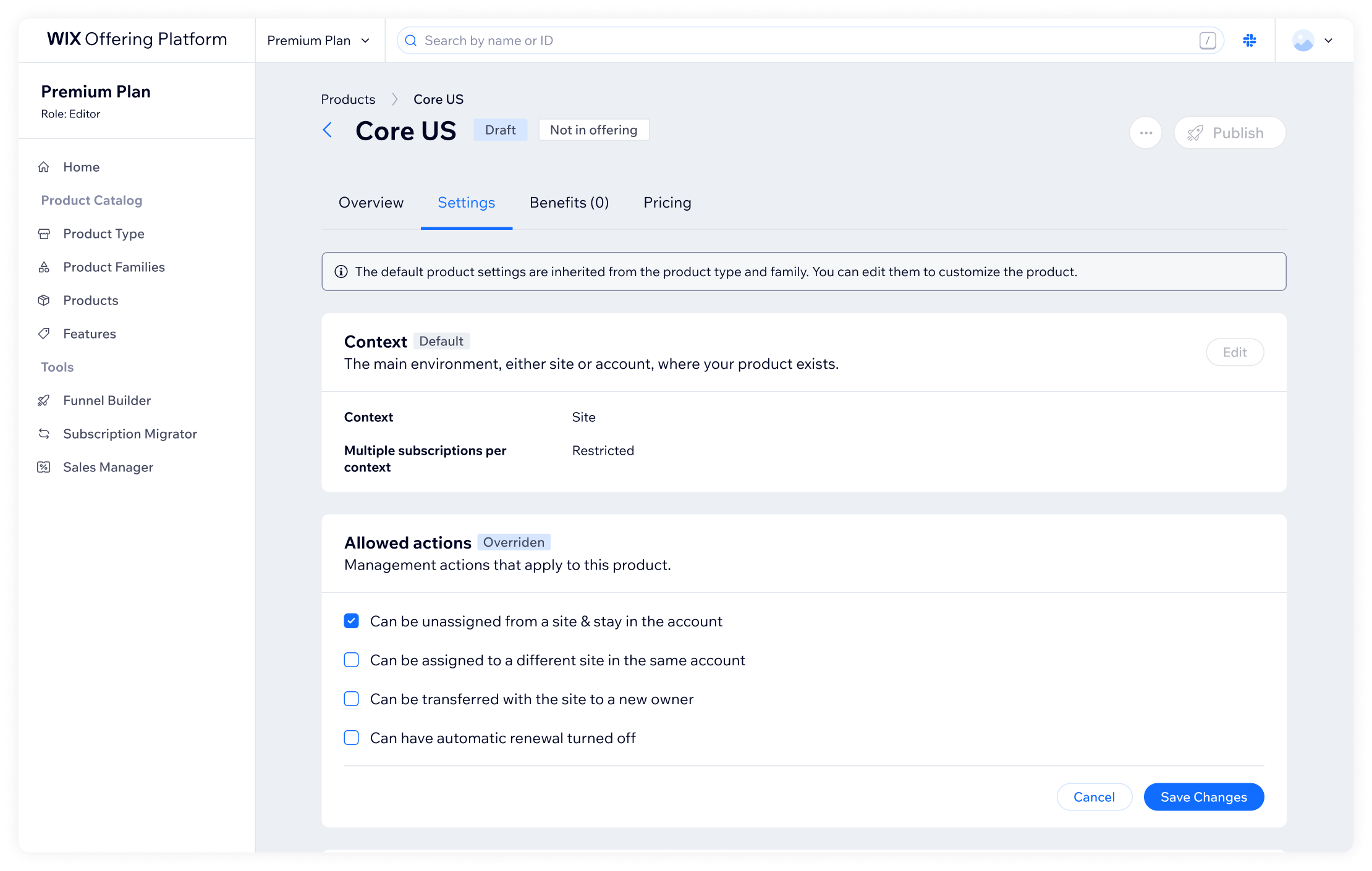Click the 'Restricted' value

click(603, 450)
